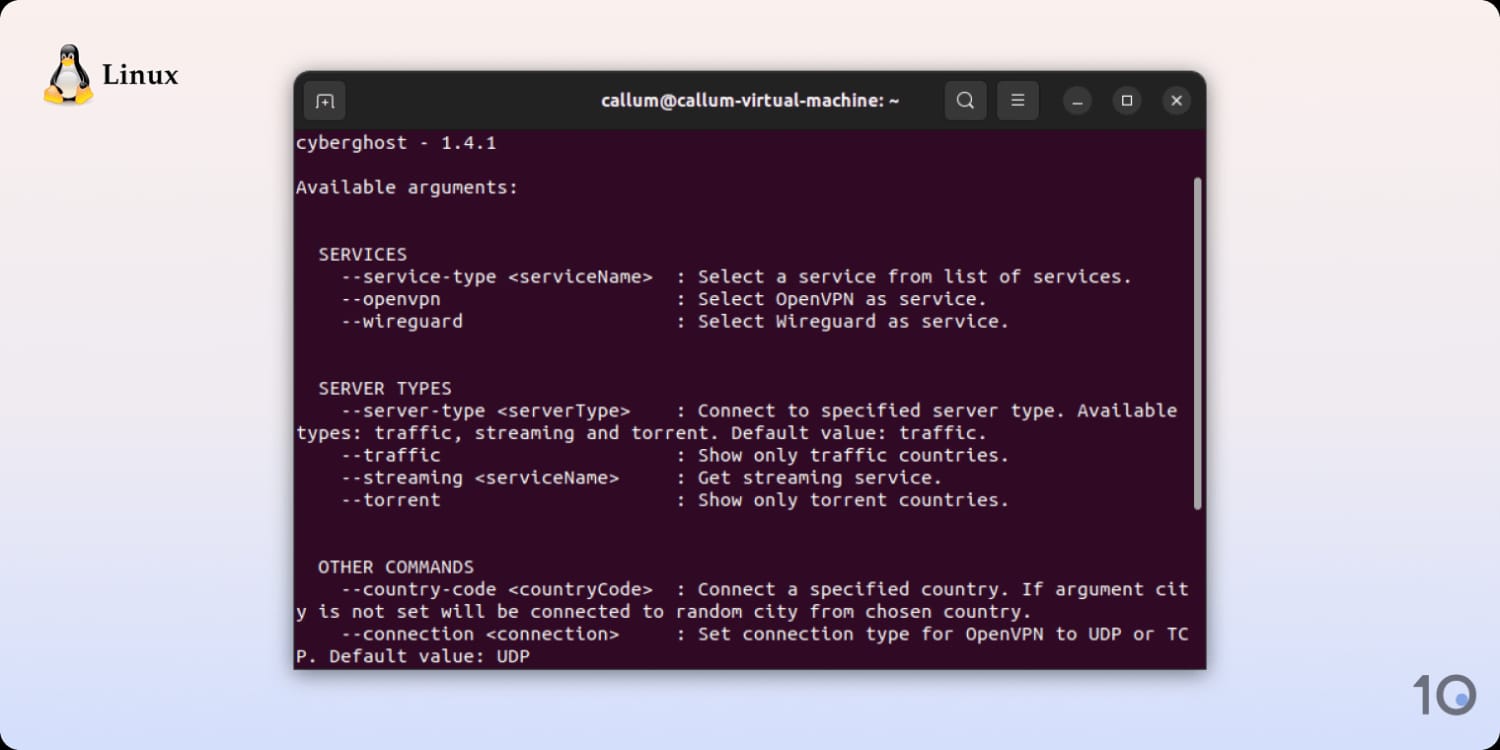Click the terminal vertical scrollbar
The image size is (1500, 750).
[1197, 343]
